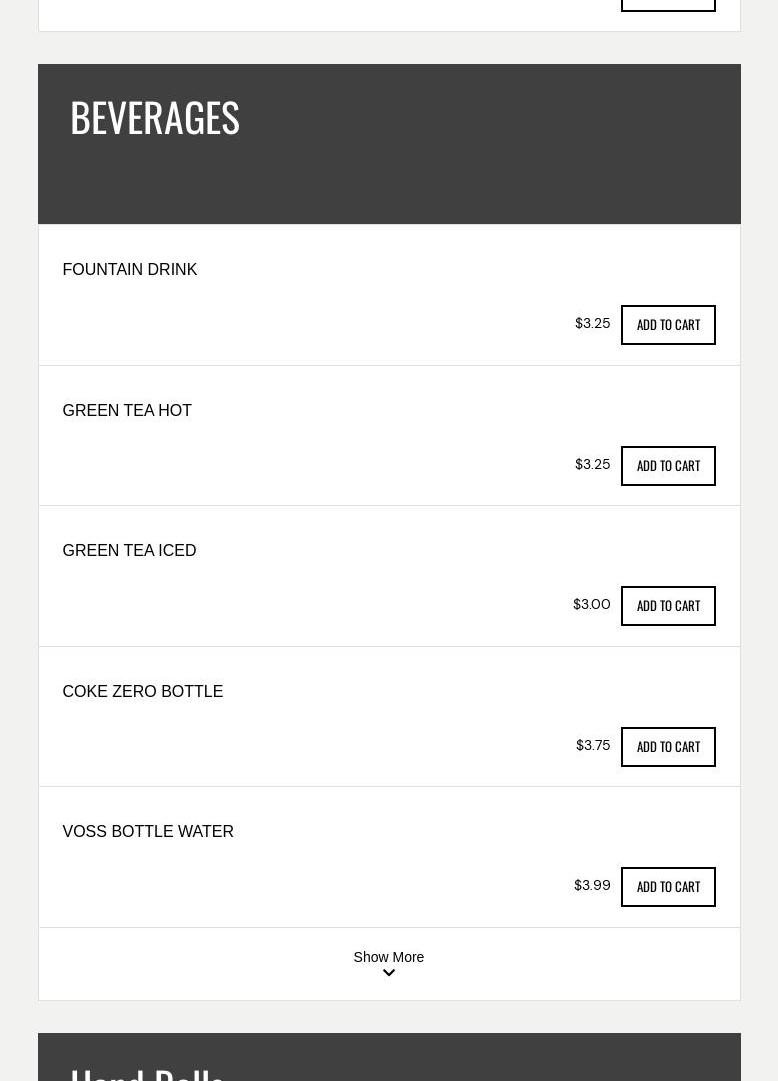Select the Green Tea Hot item title
Viewport: 778px width, 1081px height.
[127, 411]
